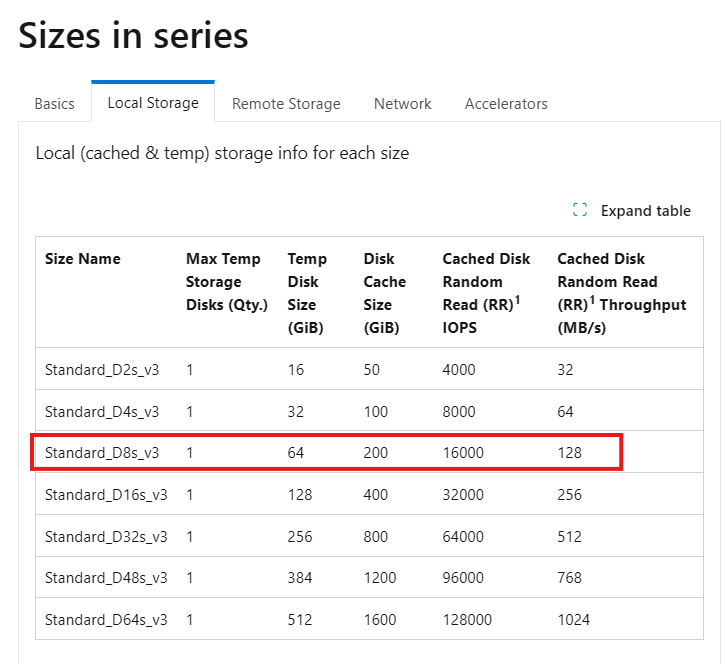Select the 1024 throughput value for D64s_v3
Viewport: 728px width, 664px height.
point(573,619)
